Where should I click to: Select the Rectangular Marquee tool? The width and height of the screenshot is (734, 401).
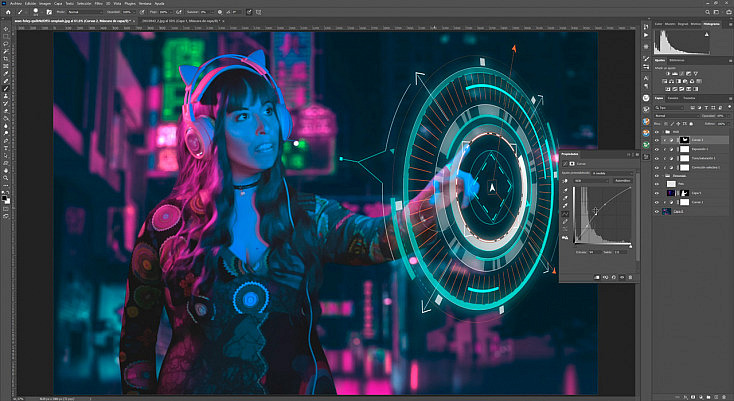[7, 36]
